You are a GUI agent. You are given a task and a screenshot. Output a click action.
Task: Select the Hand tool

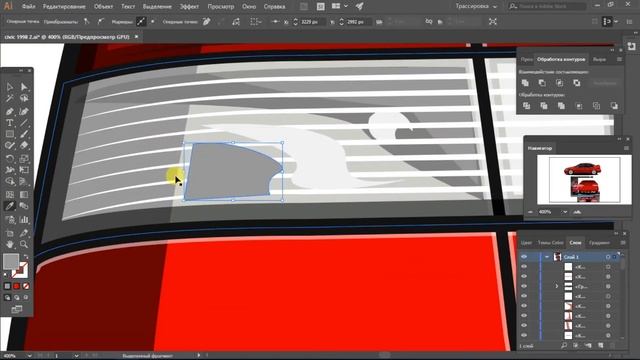10,244
